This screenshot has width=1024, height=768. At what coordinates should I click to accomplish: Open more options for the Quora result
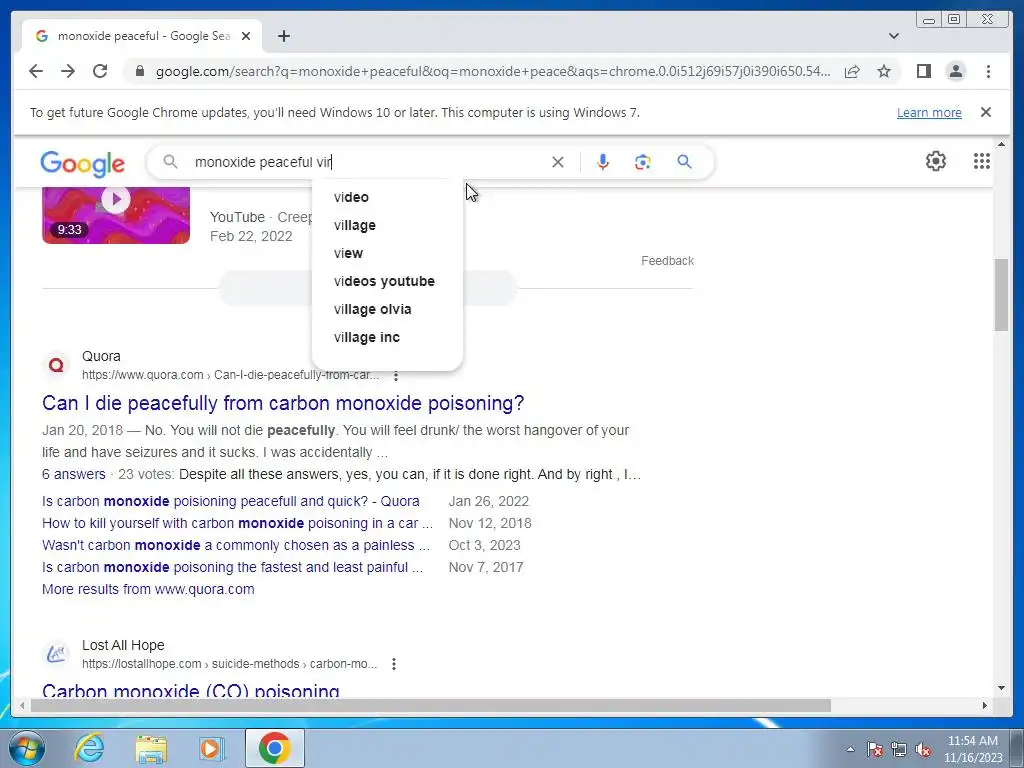click(396, 376)
